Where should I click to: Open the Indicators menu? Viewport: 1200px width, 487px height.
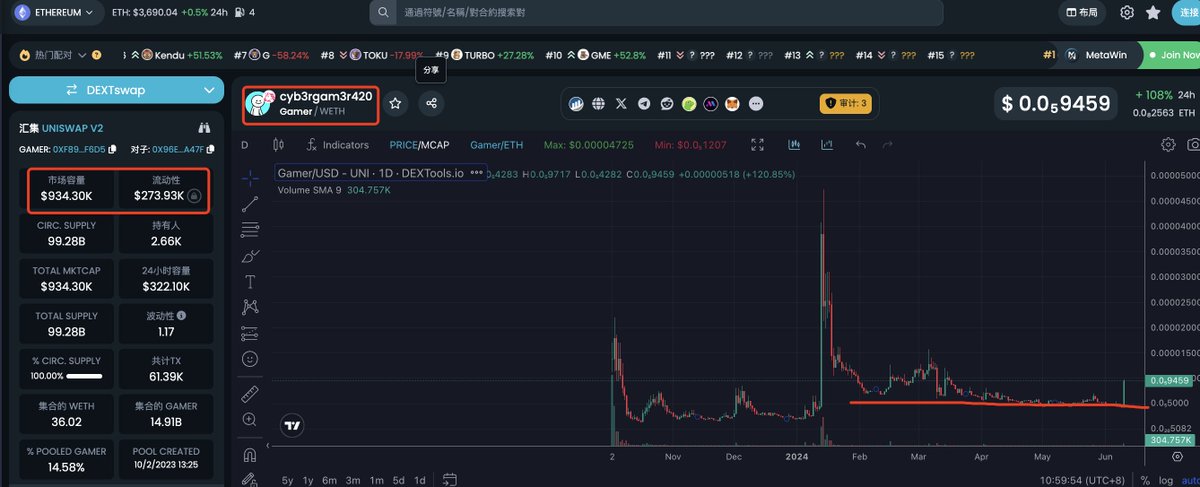(337, 145)
